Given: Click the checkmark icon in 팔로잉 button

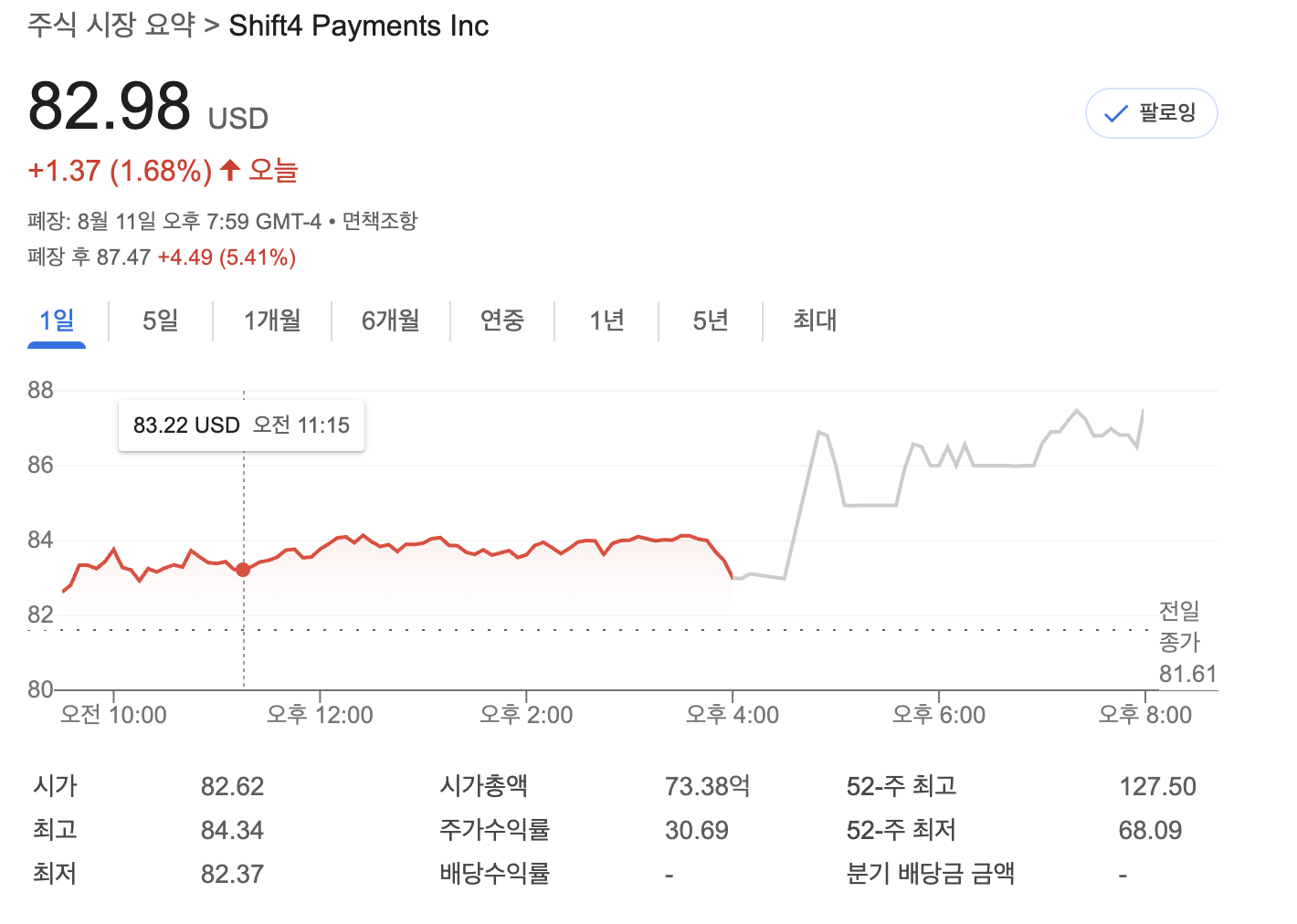Looking at the screenshot, I should 1116,114.
